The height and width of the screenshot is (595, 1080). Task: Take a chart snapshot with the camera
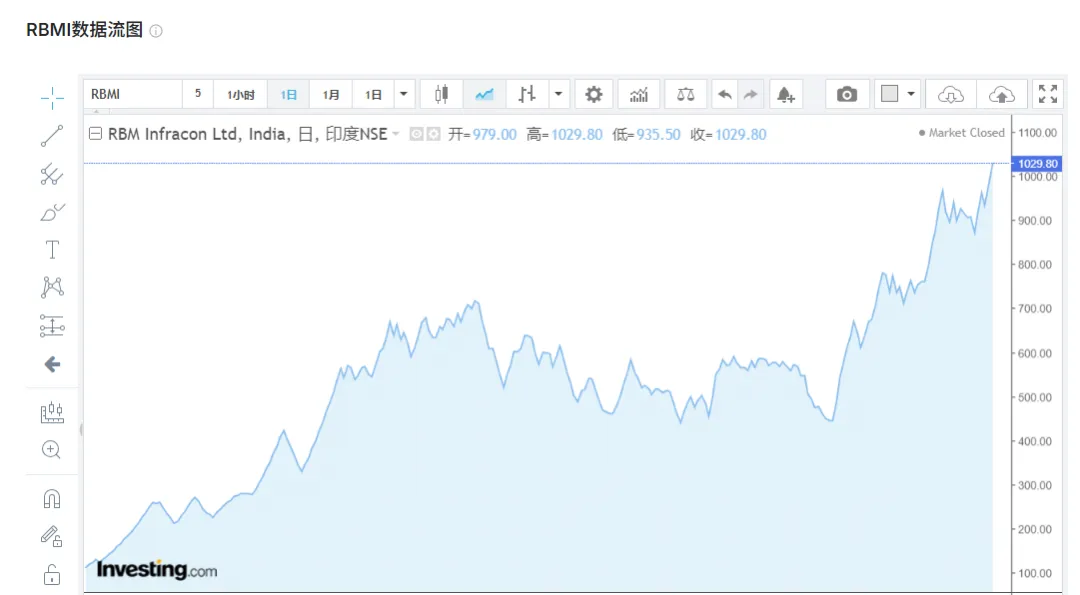click(847, 94)
